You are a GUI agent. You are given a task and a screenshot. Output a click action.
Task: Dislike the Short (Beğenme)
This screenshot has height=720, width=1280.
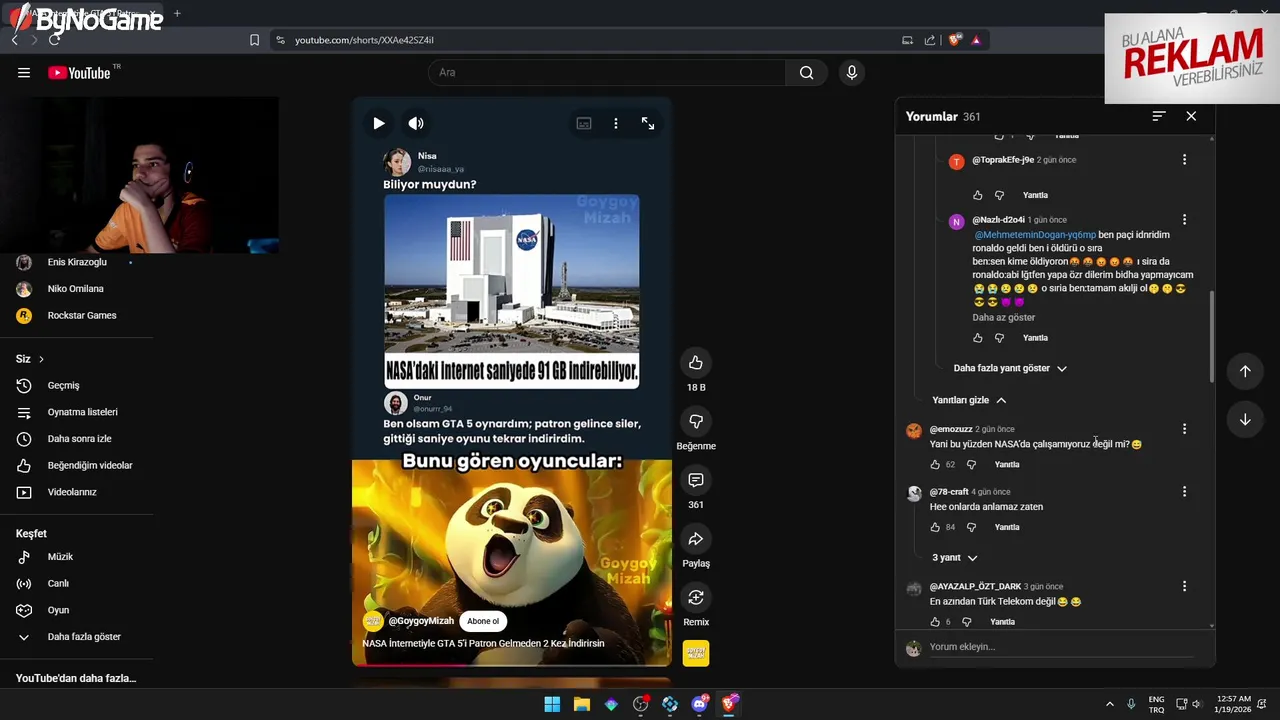pyautogui.click(x=696, y=421)
